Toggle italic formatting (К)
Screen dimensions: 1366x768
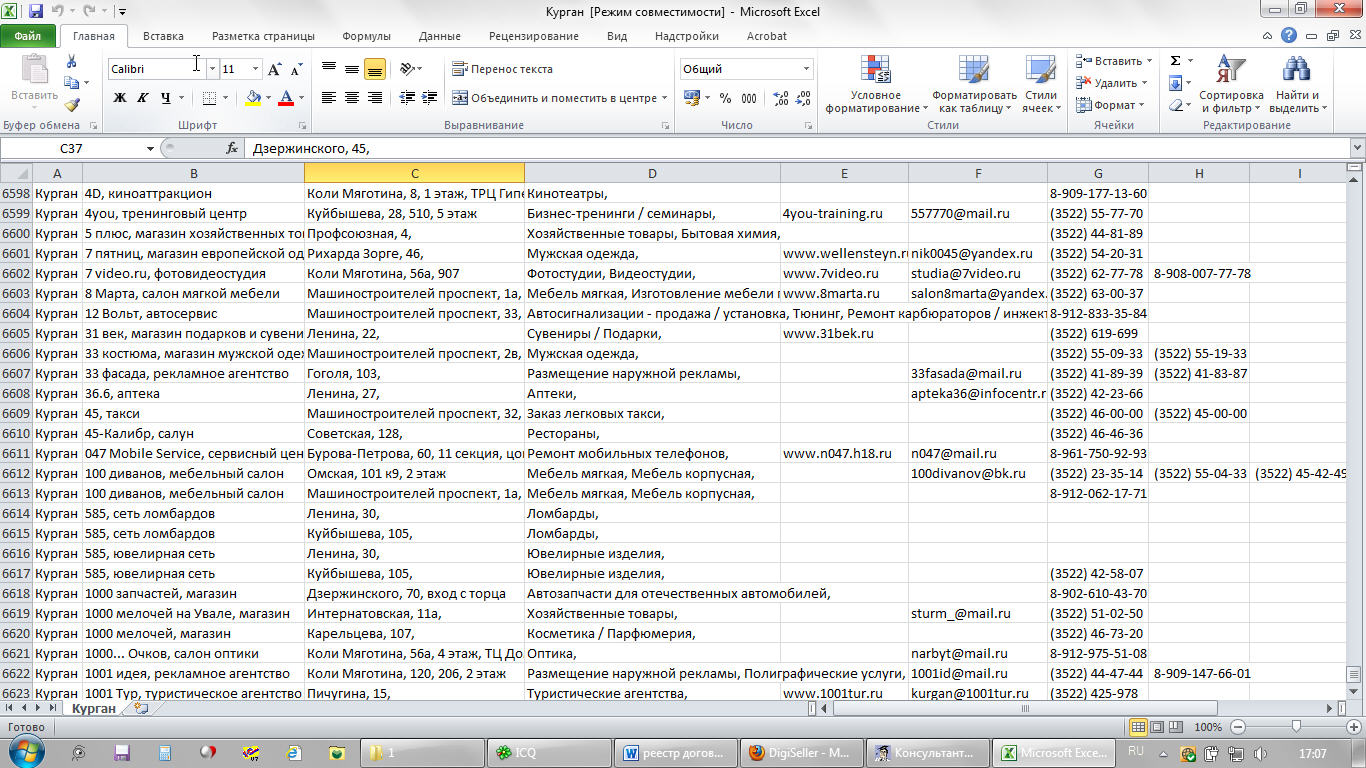pyautogui.click(x=142, y=98)
